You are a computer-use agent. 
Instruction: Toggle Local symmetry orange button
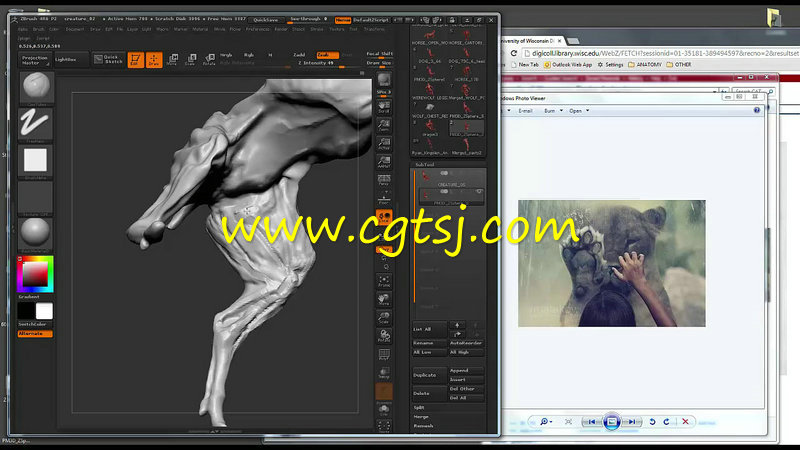(384, 217)
